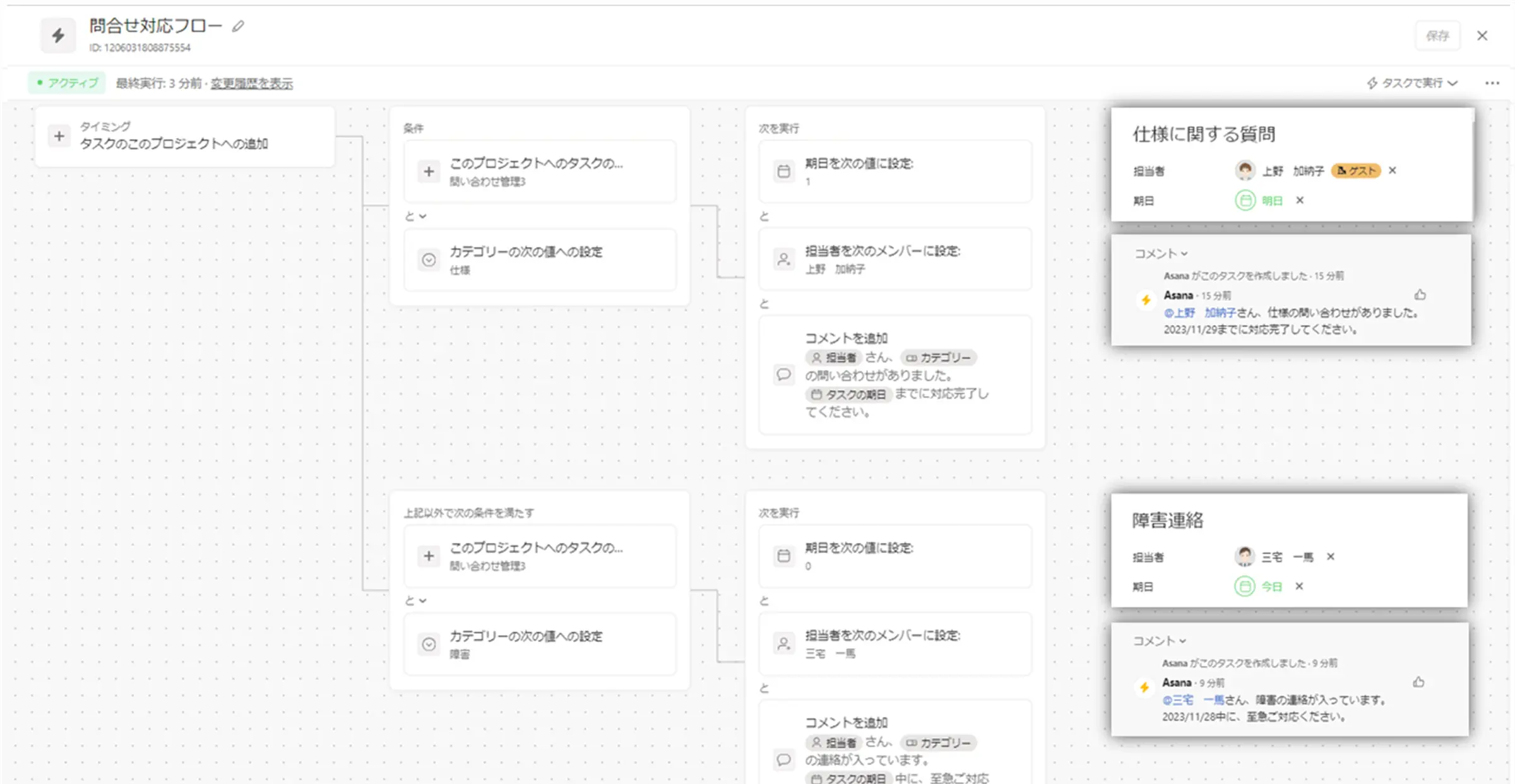1515x784 pixels.
Task: Click the comment bubble icon in the upper コメントを追加 action
Action: [783, 374]
